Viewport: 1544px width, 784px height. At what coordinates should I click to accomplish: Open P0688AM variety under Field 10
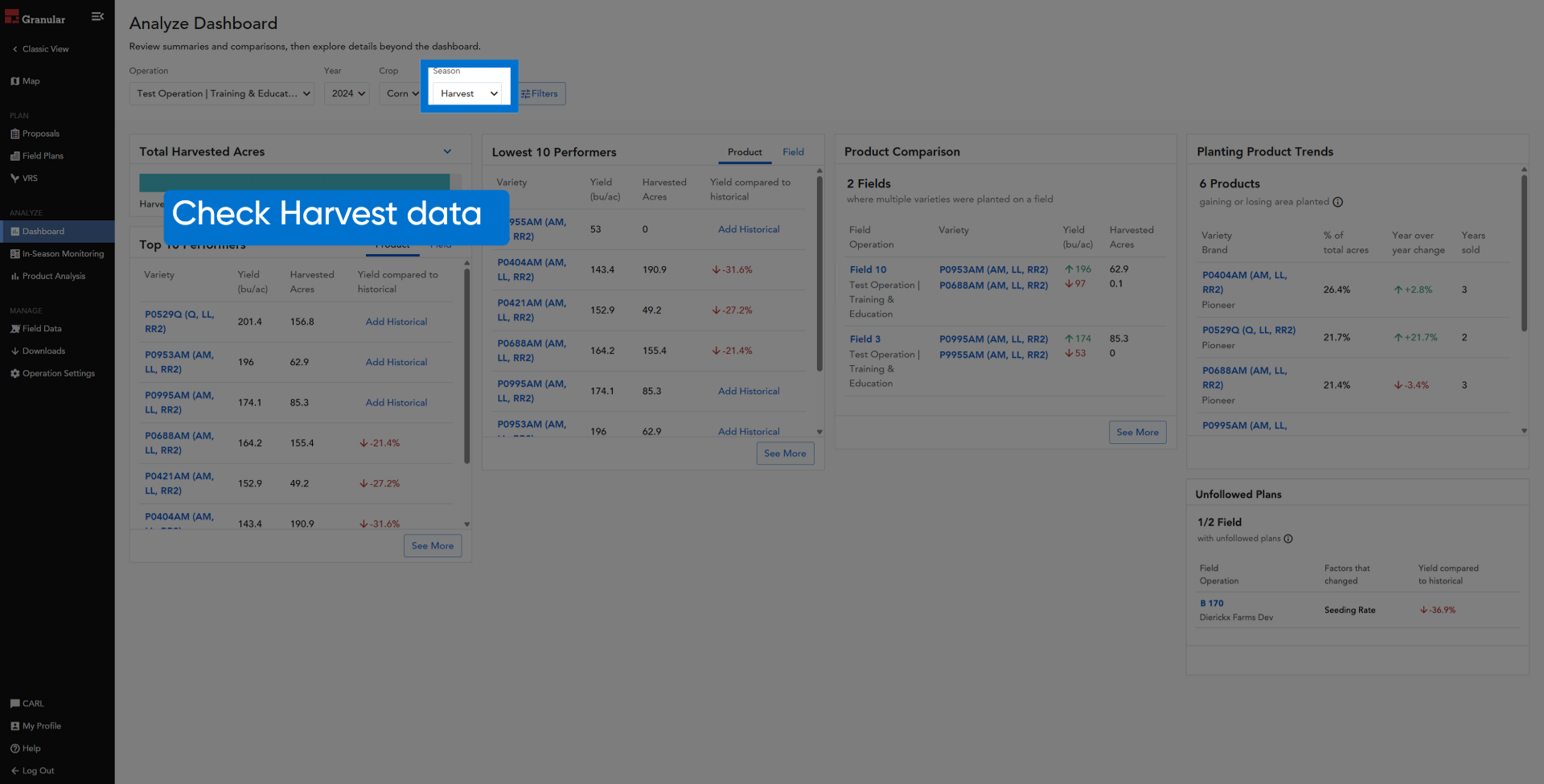tap(994, 285)
